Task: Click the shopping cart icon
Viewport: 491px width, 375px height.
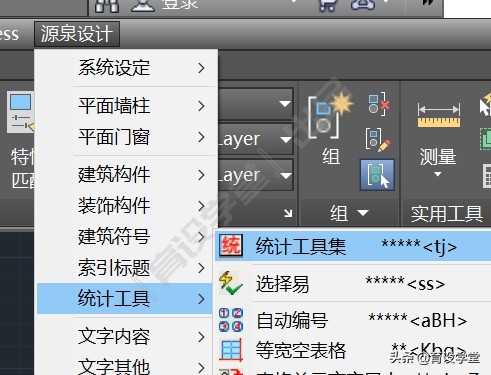Action: pyautogui.click(x=328, y=5)
